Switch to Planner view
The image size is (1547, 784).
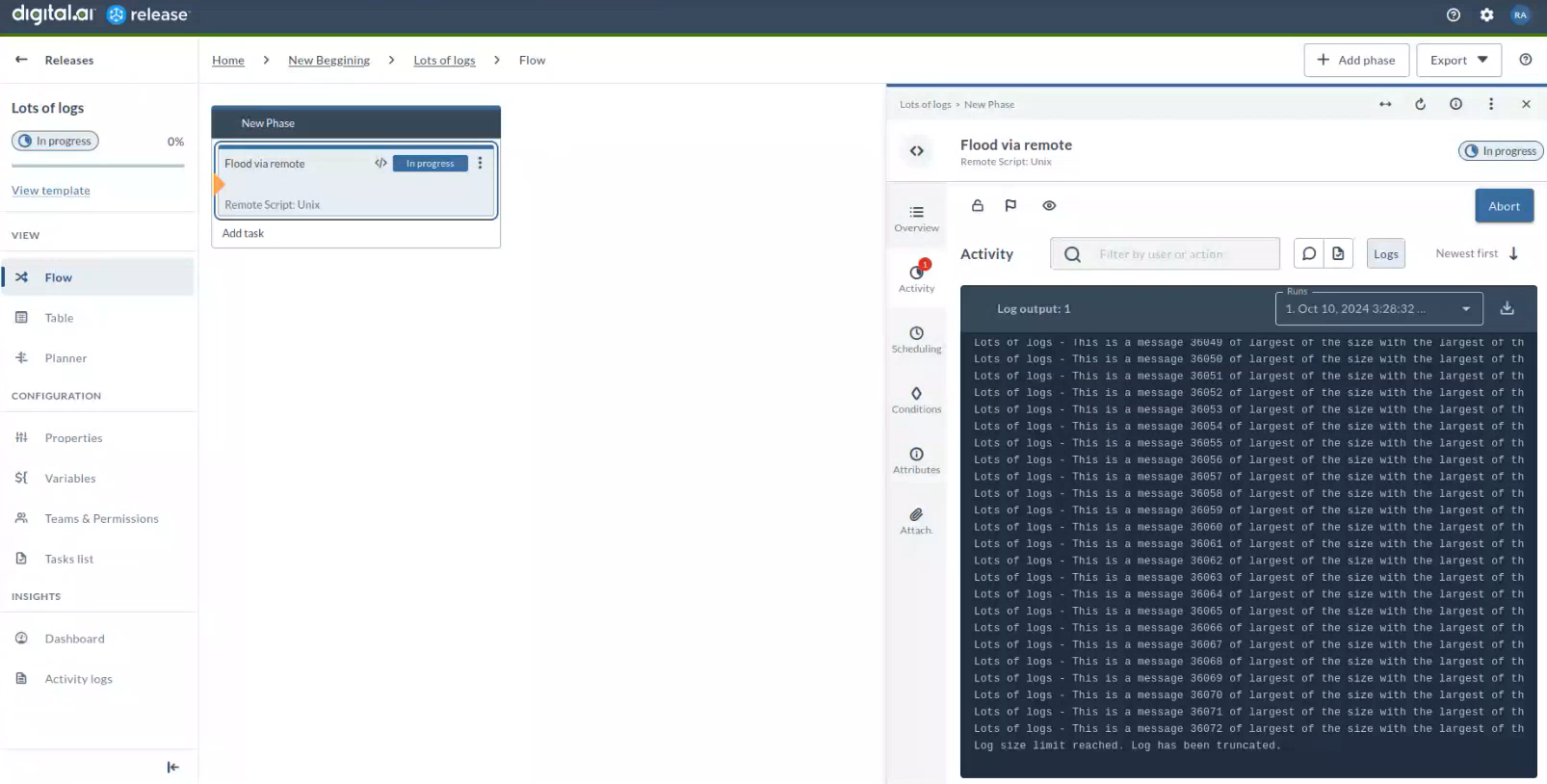click(x=97, y=358)
